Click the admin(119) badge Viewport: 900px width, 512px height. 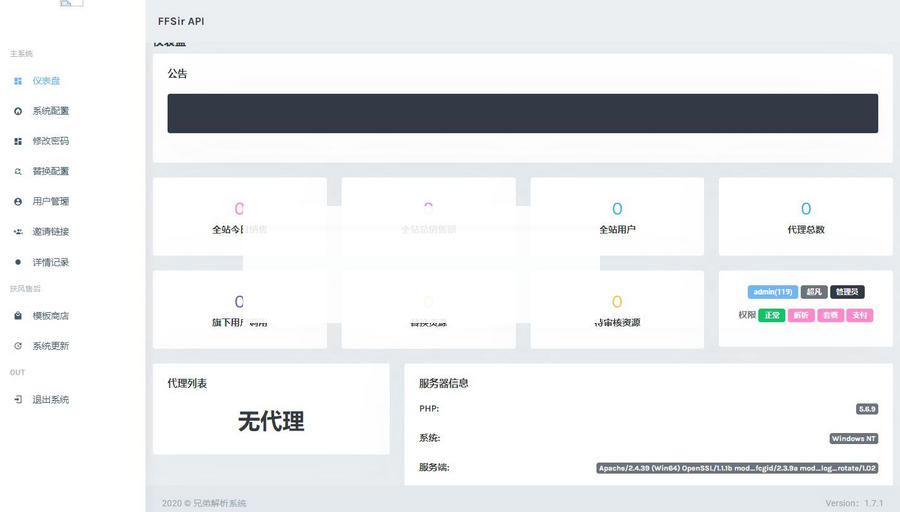[772, 292]
